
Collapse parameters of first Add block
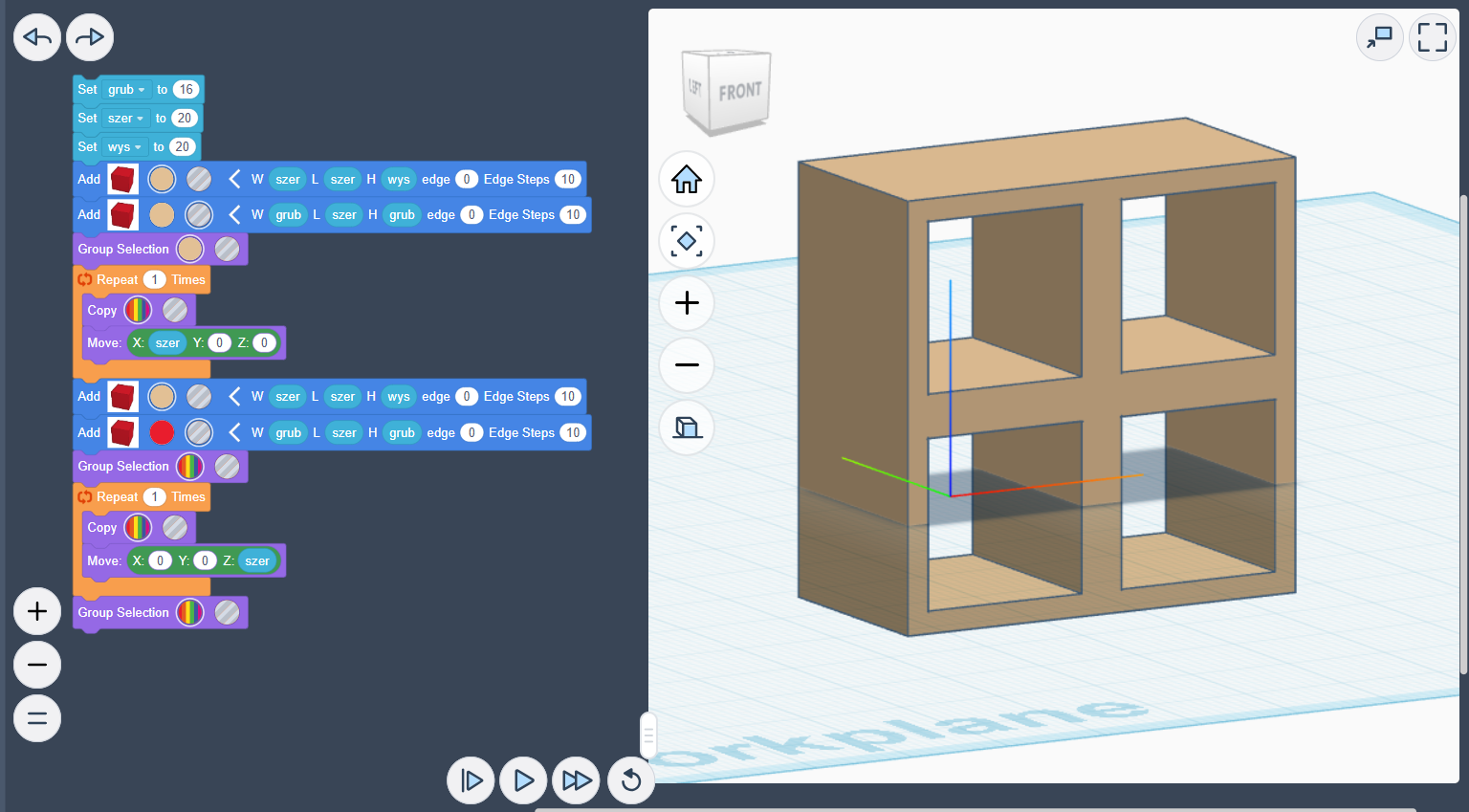pos(234,179)
